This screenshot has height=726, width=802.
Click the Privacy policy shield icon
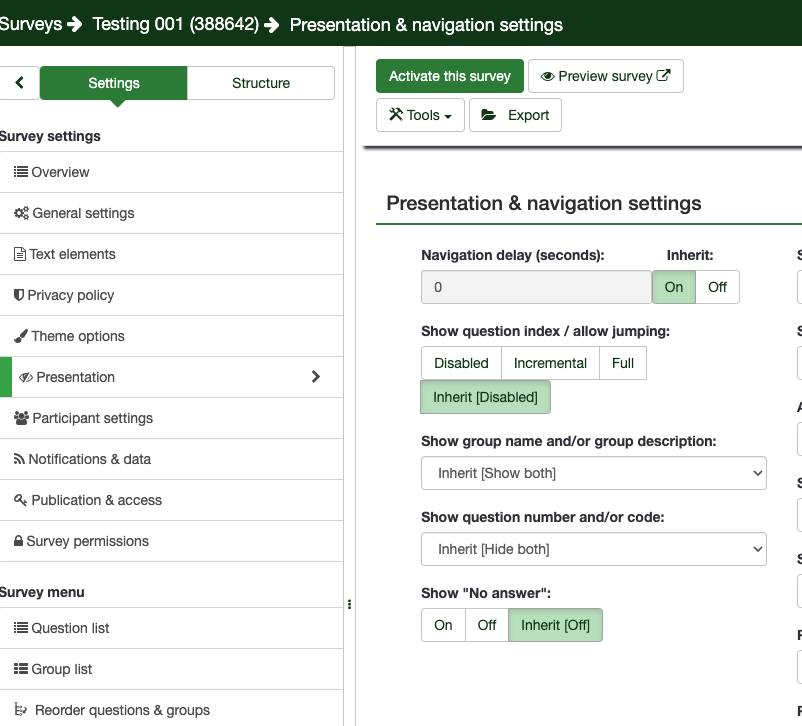point(19,295)
